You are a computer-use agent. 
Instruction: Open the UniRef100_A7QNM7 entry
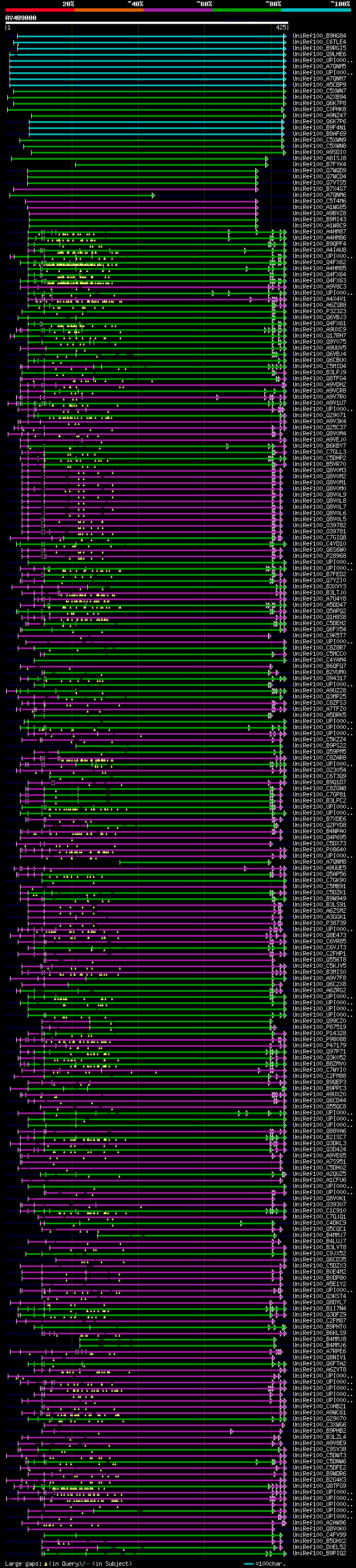coord(319,78)
